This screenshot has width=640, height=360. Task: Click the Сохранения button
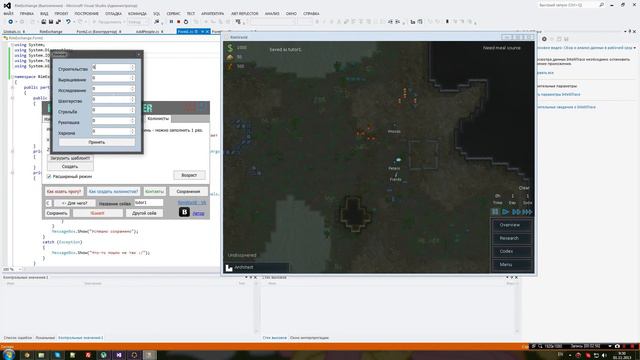coord(188,191)
